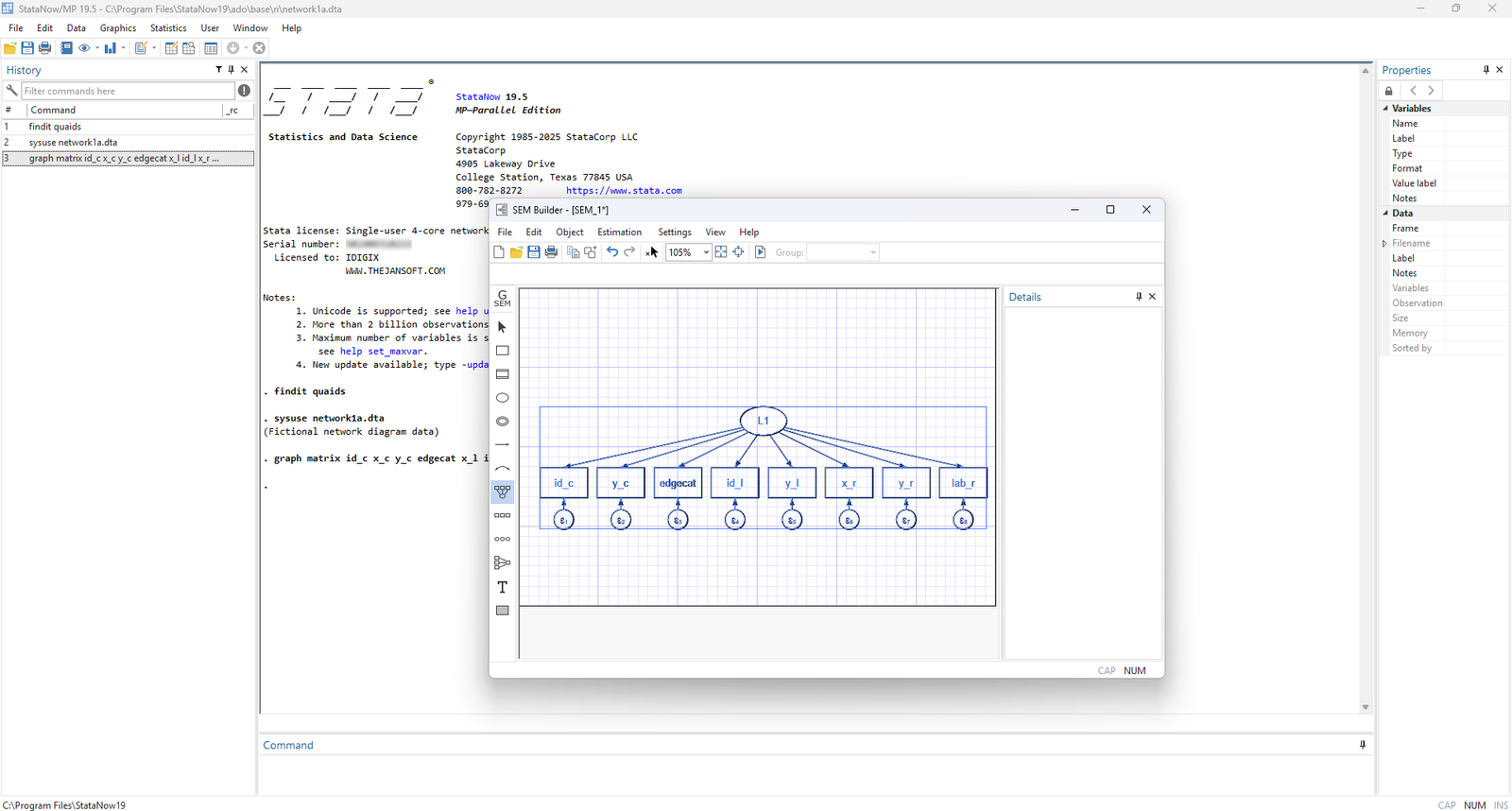Viewport: 1512px width, 811px height.
Task: Collapse the Data section in Properties
Action: [x=1386, y=214]
